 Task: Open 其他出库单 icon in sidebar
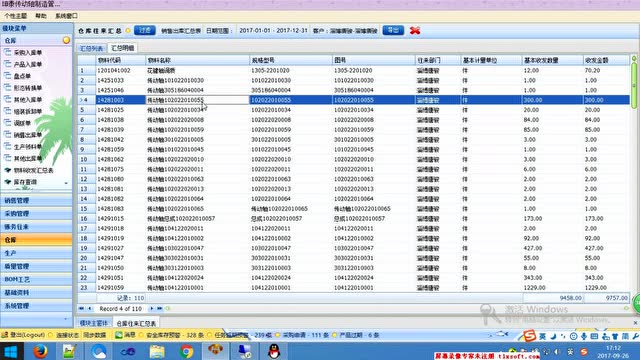tap(7, 158)
